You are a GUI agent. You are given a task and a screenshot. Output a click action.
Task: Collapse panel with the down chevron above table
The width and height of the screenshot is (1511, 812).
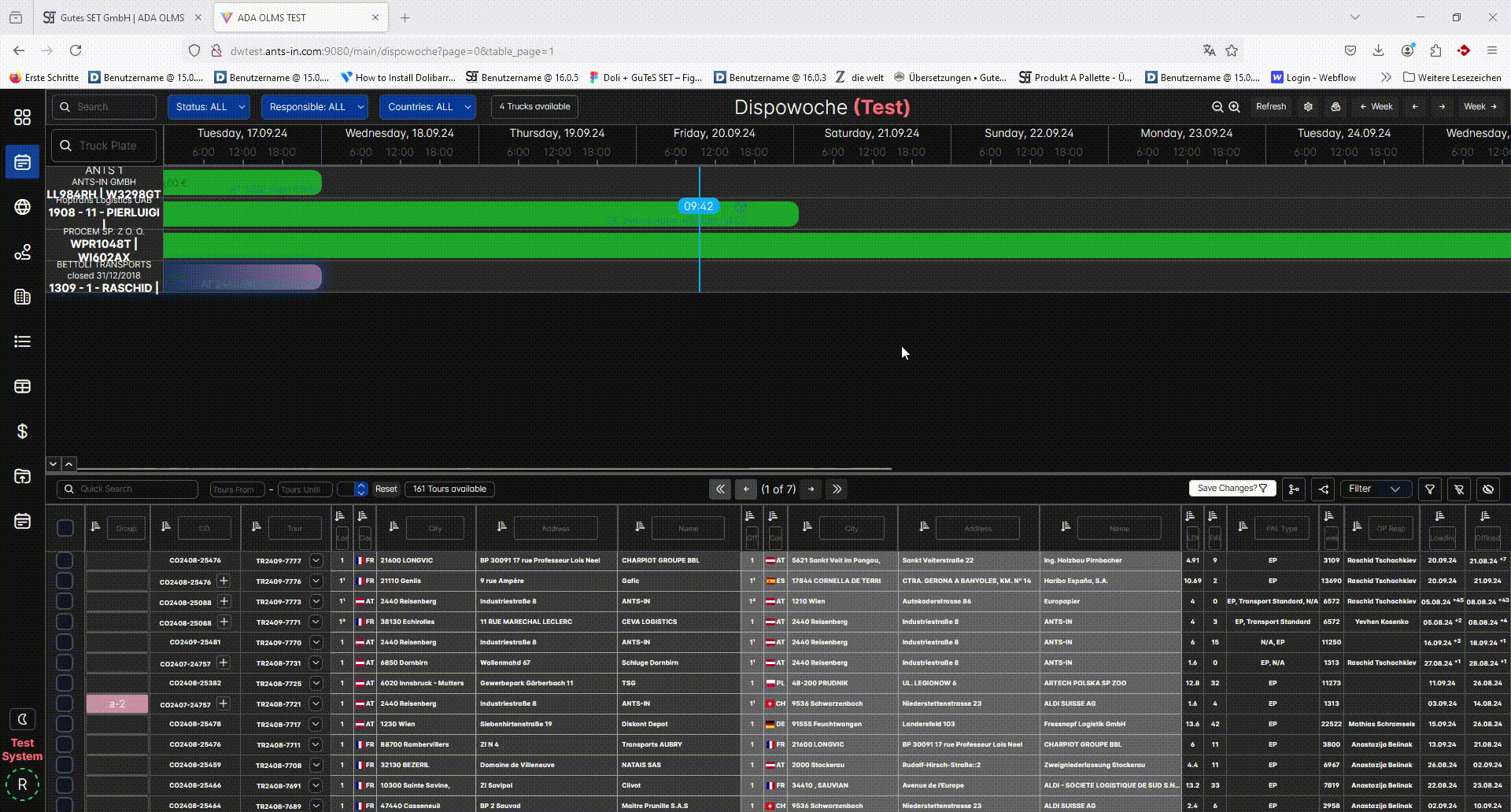click(53, 464)
